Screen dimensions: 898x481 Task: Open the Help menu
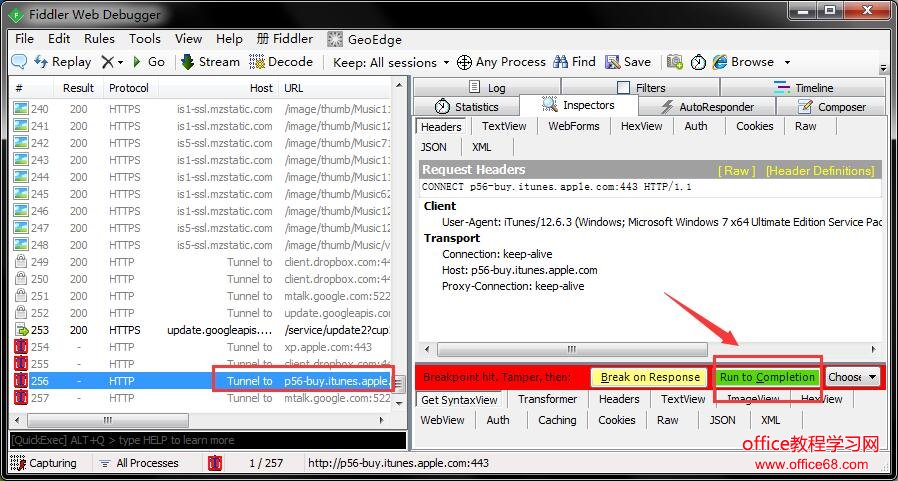pyautogui.click(x=229, y=38)
